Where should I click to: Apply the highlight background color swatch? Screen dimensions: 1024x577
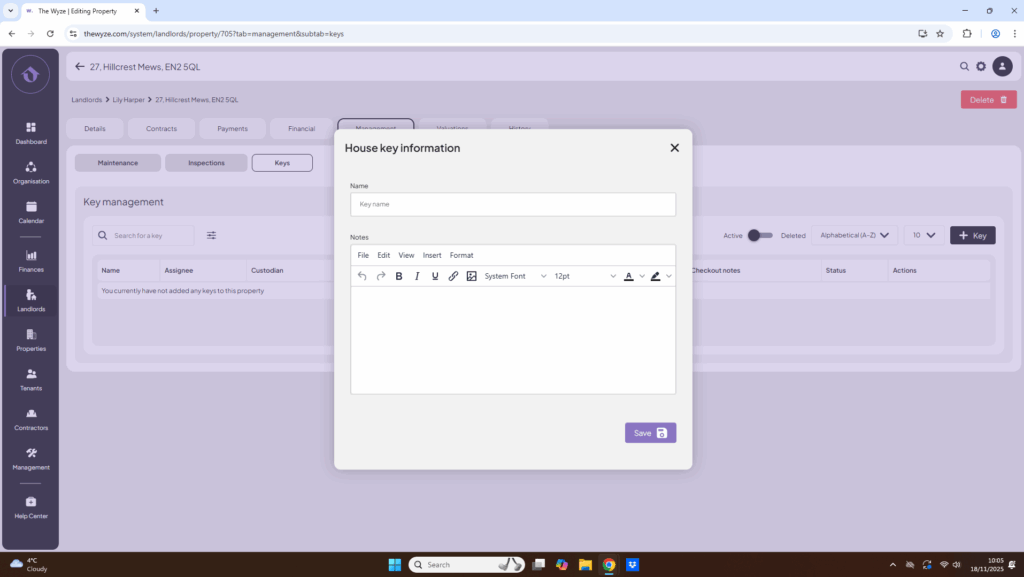click(655, 276)
